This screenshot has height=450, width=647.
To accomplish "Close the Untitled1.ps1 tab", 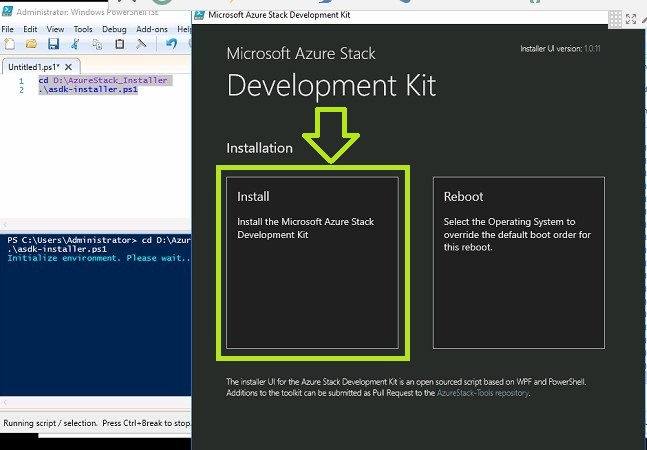I will (68, 67).
